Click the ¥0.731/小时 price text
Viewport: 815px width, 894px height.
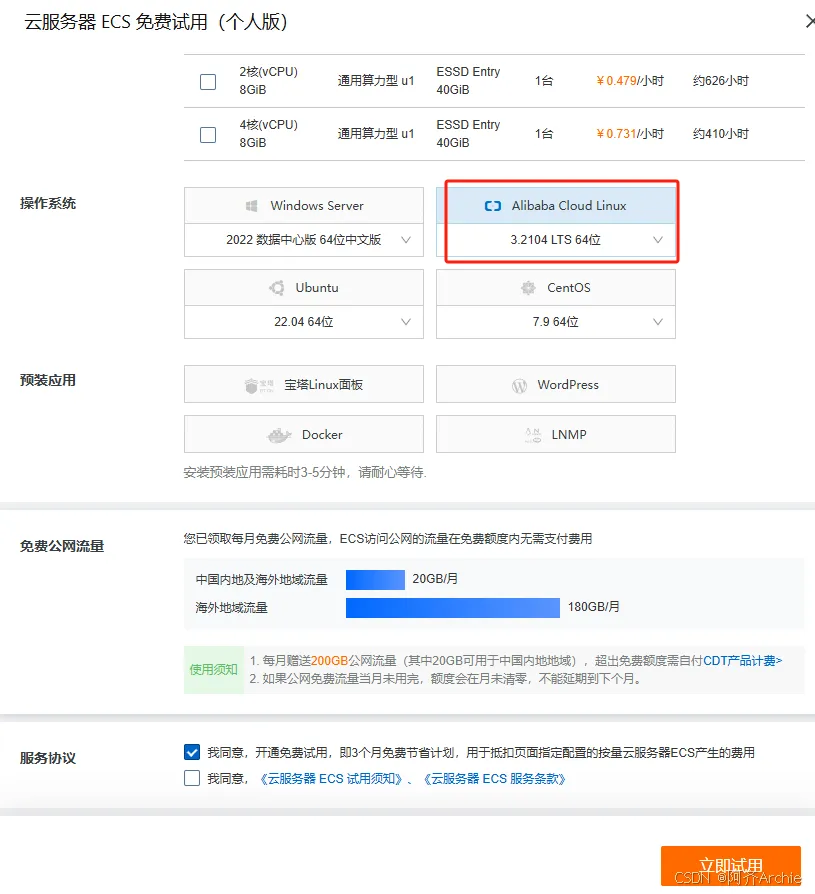(x=630, y=134)
